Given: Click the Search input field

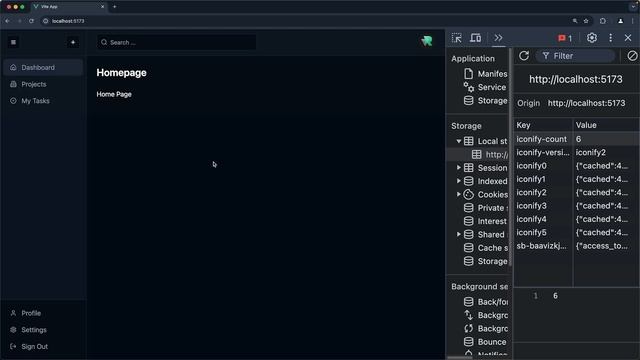Looking at the screenshot, I should (176, 42).
